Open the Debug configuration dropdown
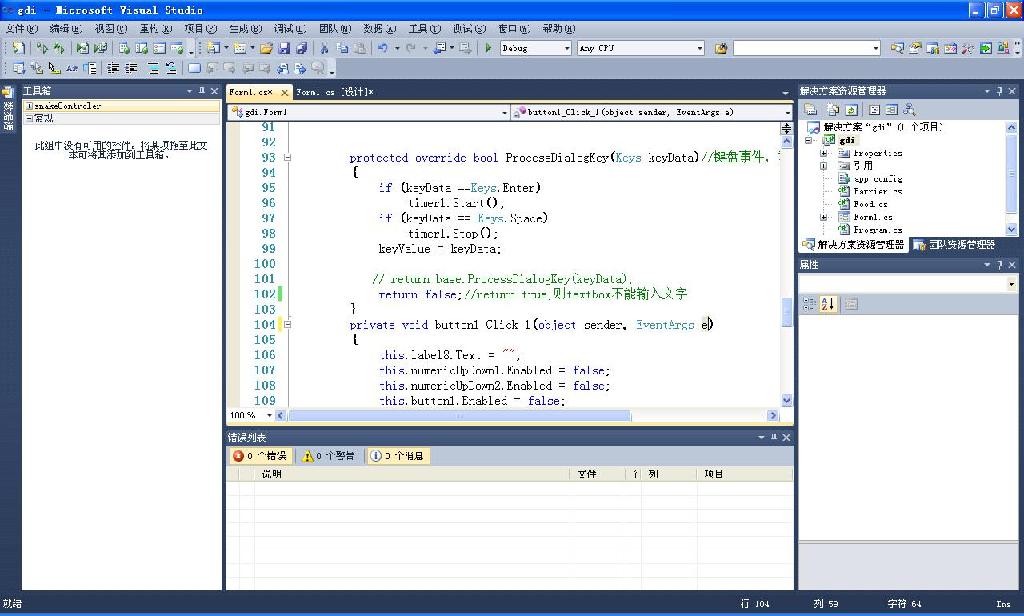1024x616 pixels. pyautogui.click(x=566, y=48)
